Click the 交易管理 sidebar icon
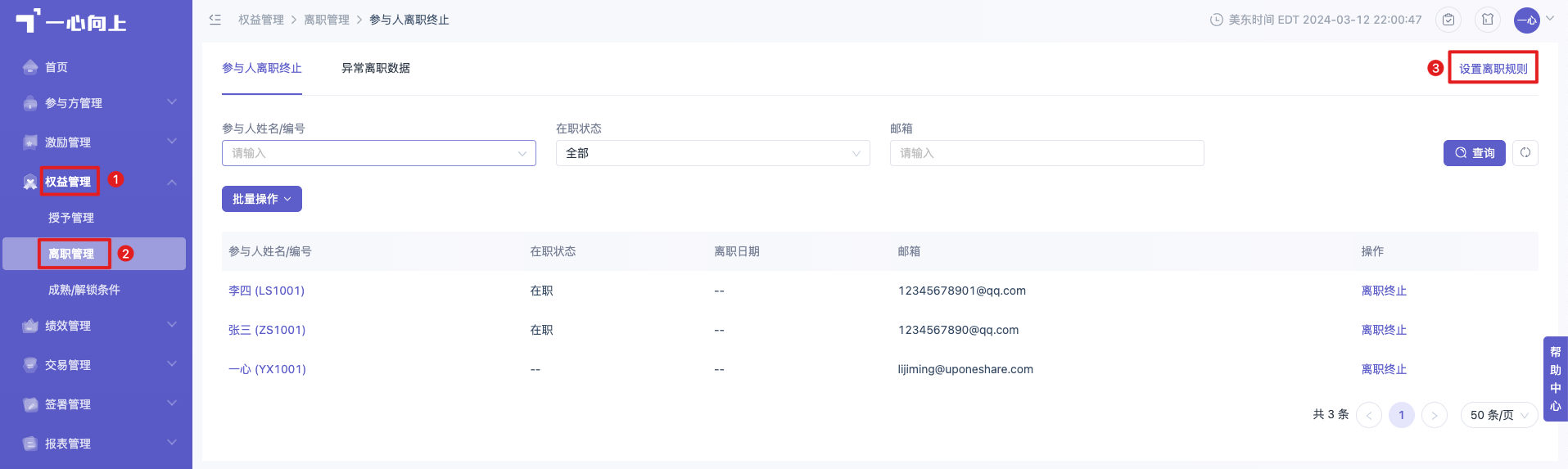 point(30,365)
